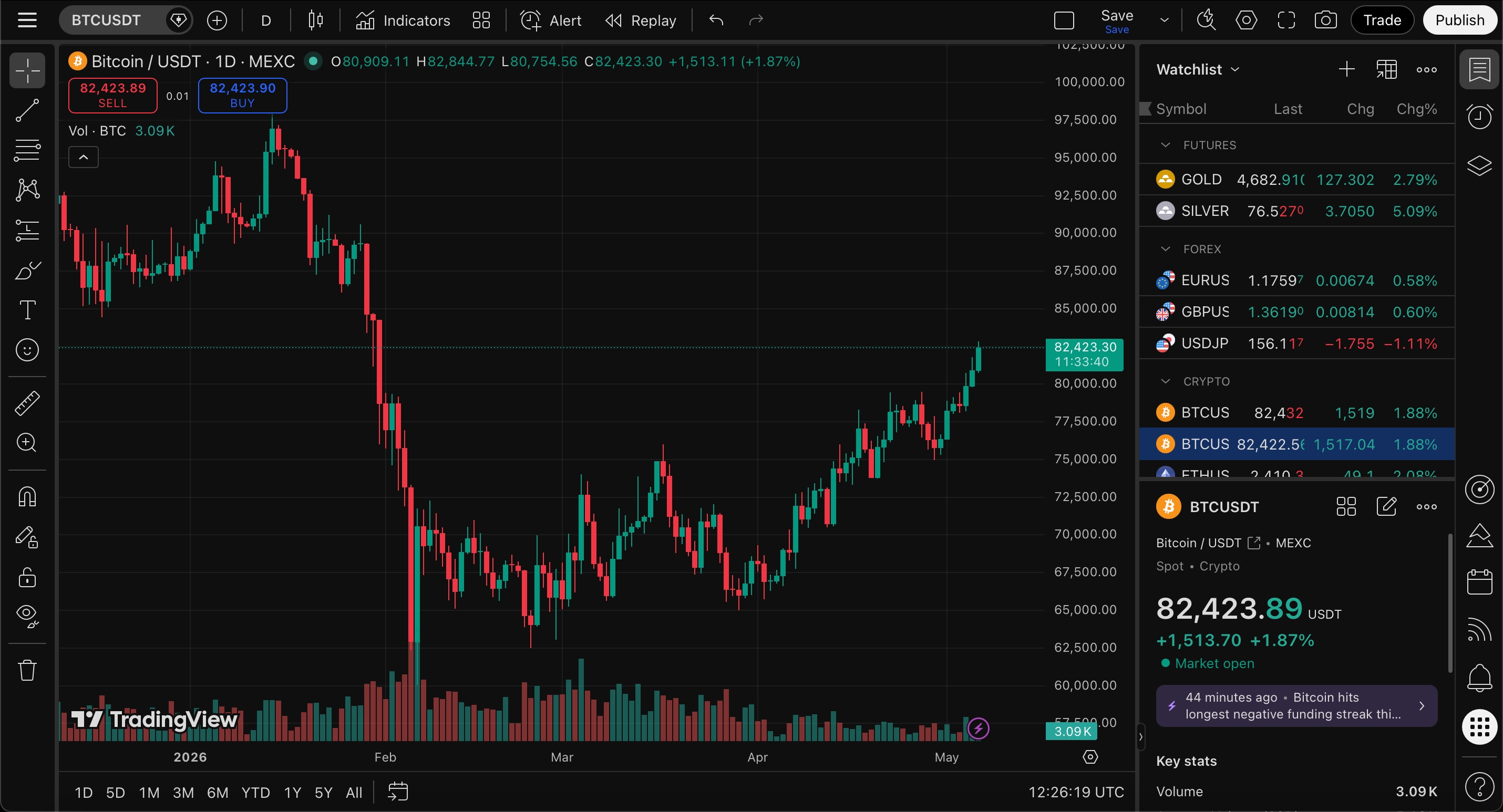Screen dimensions: 1503x812
Task: Collapse the FUTURES watchlist section
Action: tap(1165, 145)
